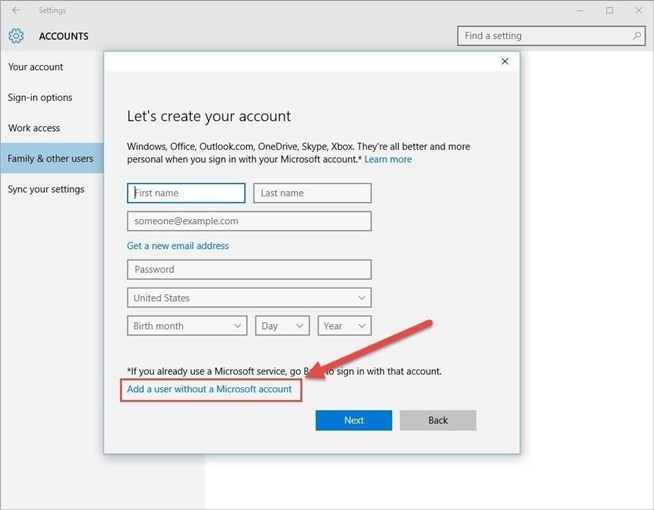Click the Next button

click(354, 420)
